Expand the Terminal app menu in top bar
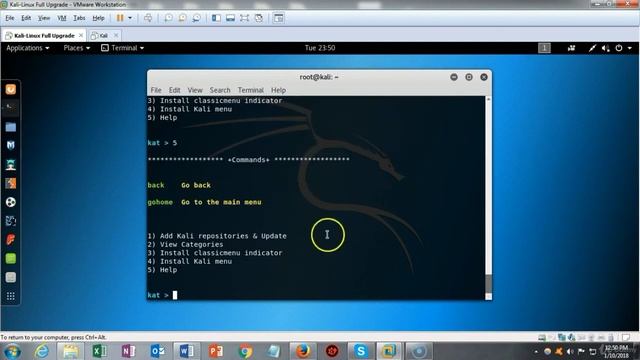Image resolution: width=640 pixels, height=360 pixels. pos(122,48)
